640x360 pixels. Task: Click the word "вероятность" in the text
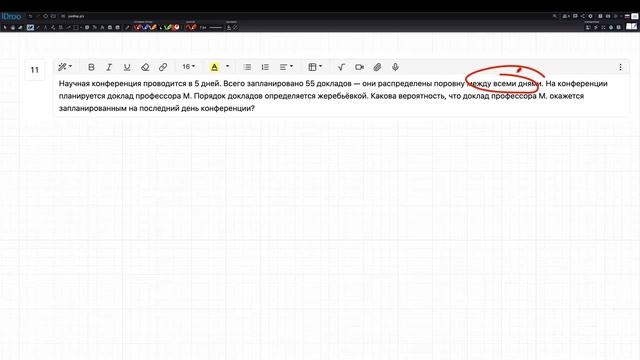pos(421,96)
